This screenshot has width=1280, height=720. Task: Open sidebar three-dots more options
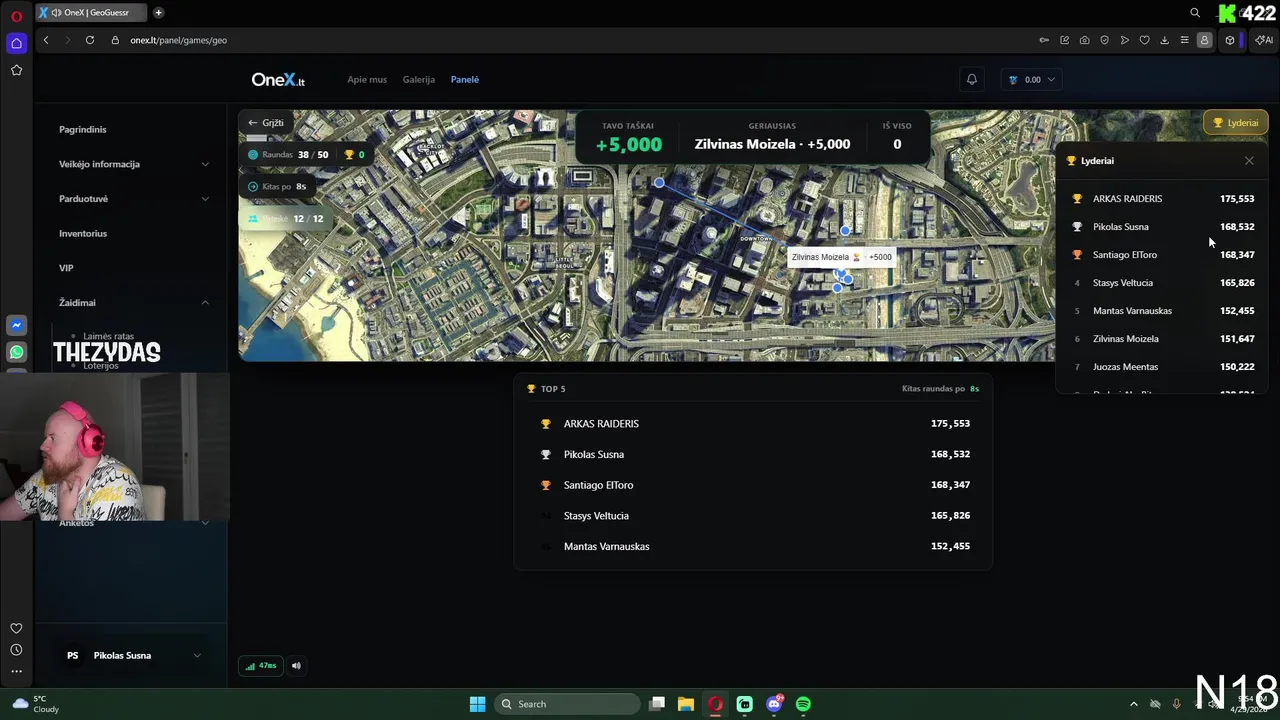pyautogui.click(x=16, y=671)
